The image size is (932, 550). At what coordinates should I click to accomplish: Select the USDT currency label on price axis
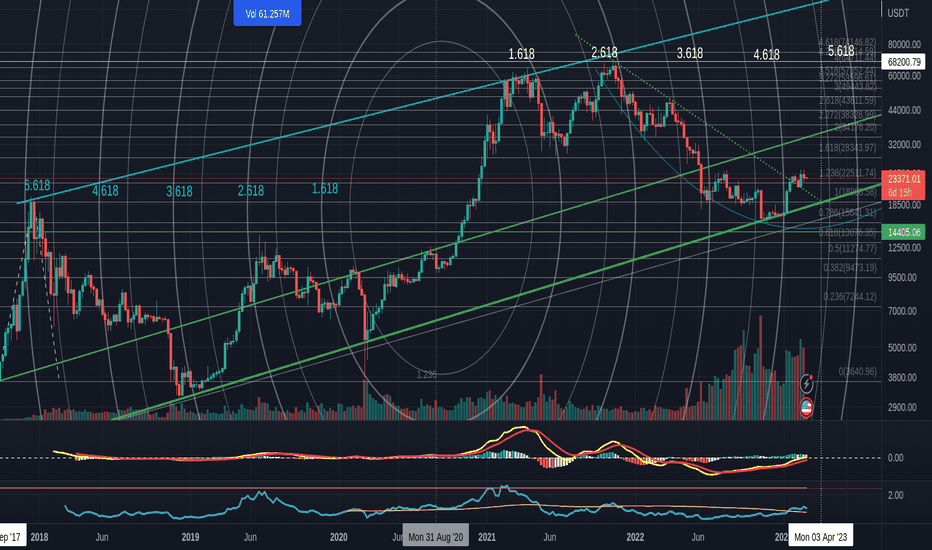(x=898, y=13)
